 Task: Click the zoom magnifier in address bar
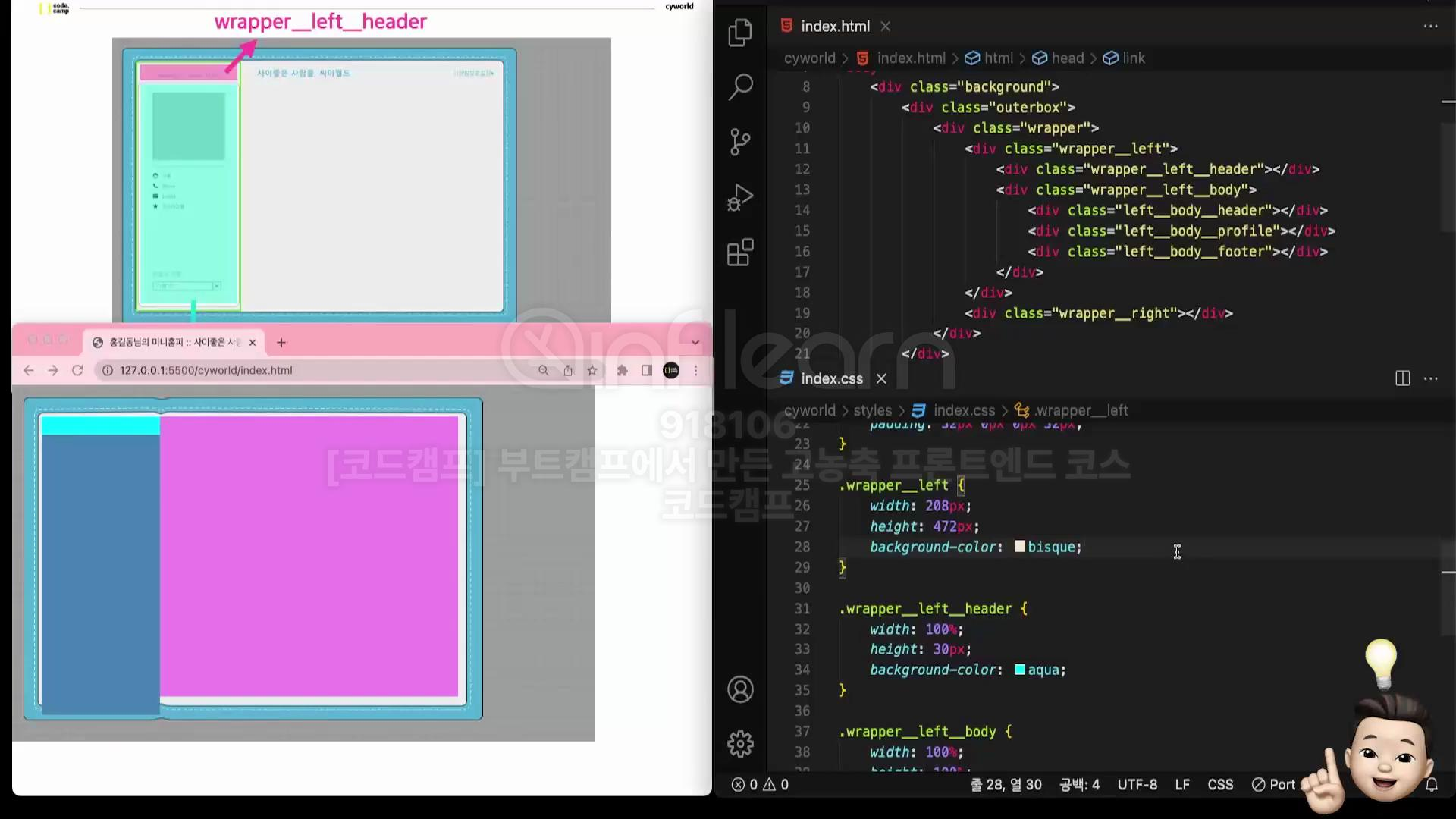543,370
